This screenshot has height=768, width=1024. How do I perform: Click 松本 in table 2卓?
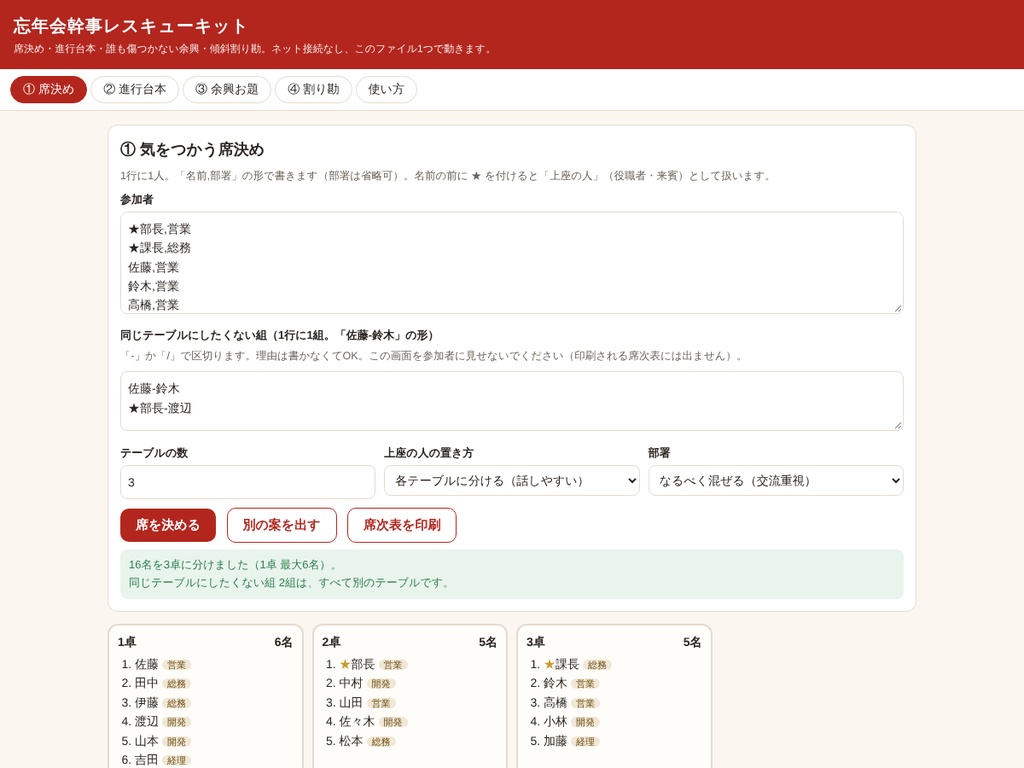(351, 741)
